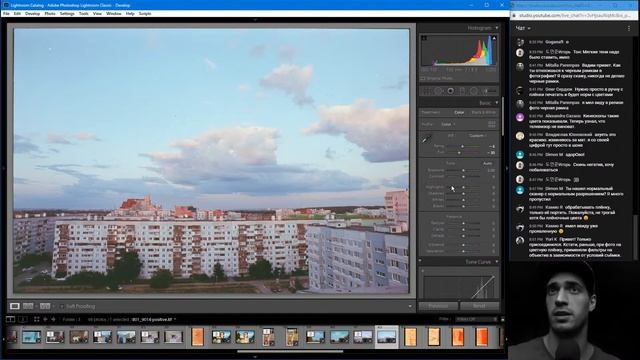Open the chat mode dropdown (Чат)
This screenshot has width=640, height=360.
click(523, 28)
